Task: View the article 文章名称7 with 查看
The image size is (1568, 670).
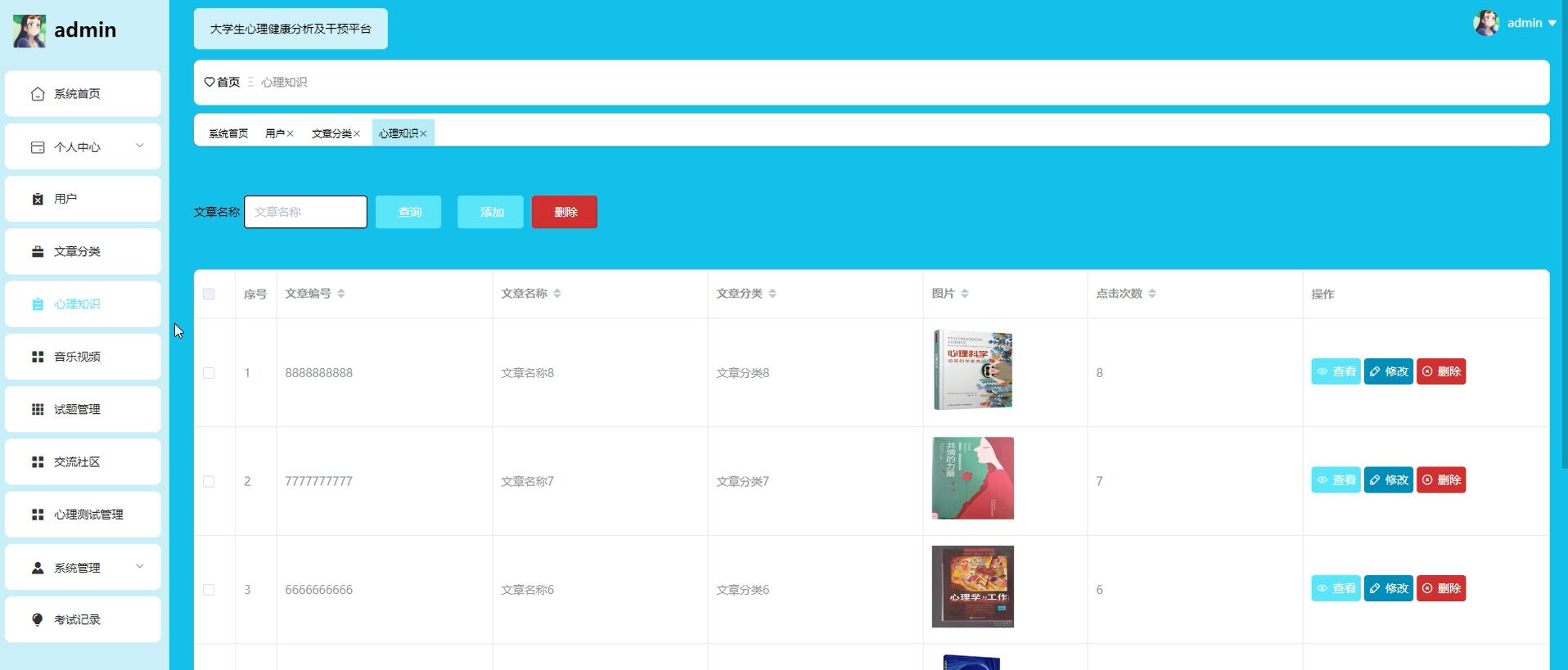Action: 1336,480
